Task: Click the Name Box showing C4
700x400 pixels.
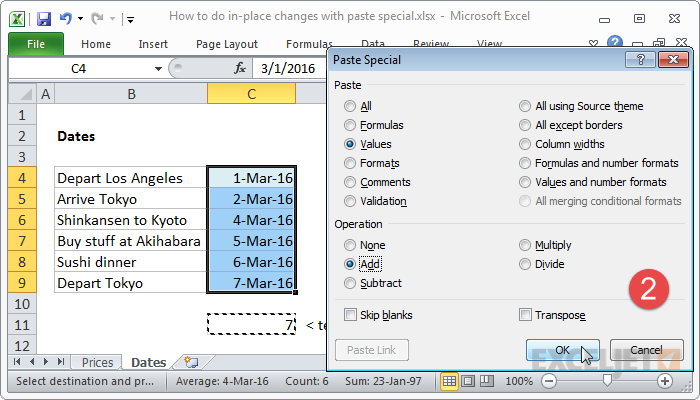Action: pos(79,69)
